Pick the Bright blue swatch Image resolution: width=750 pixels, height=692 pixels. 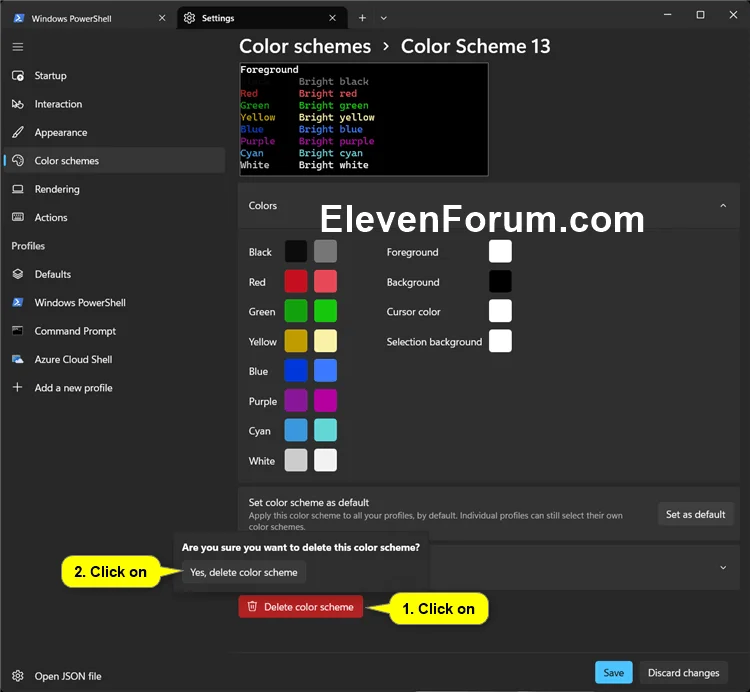(325, 371)
